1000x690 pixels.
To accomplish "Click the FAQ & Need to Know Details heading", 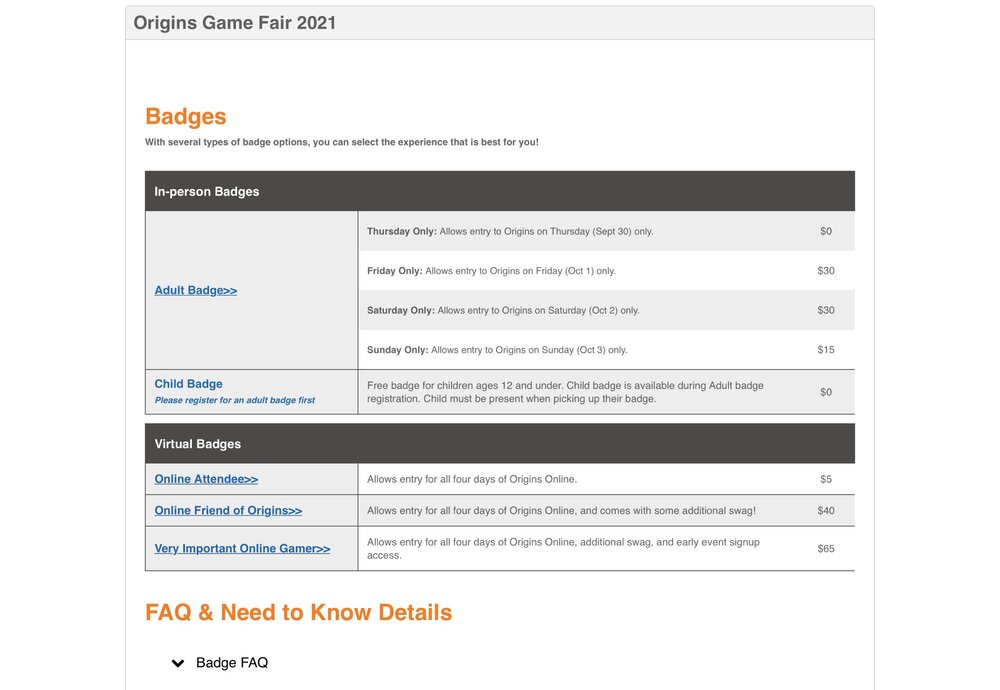I will pyautogui.click(x=298, y=612).
